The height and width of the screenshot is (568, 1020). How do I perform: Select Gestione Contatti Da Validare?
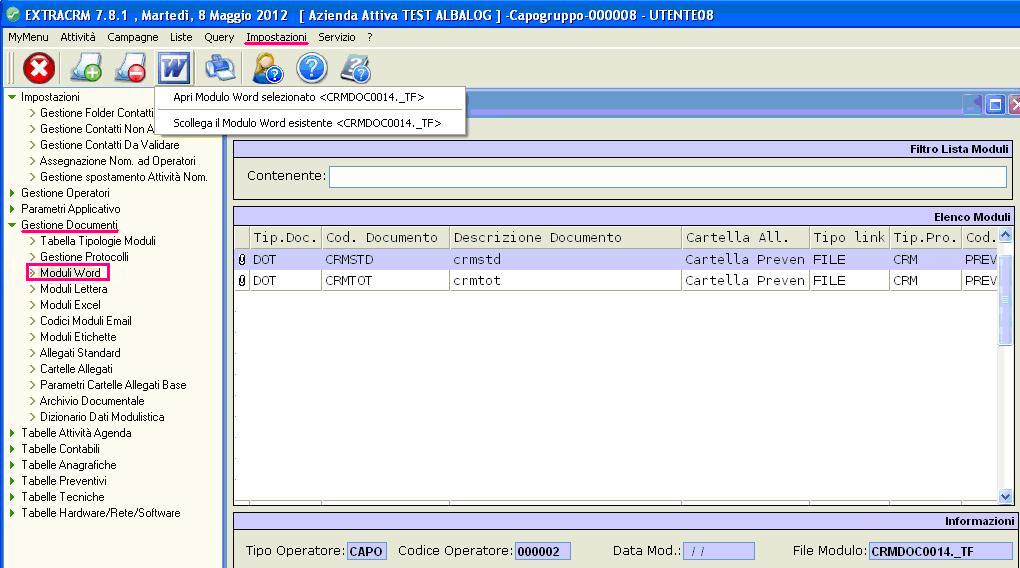pos(109,145)
